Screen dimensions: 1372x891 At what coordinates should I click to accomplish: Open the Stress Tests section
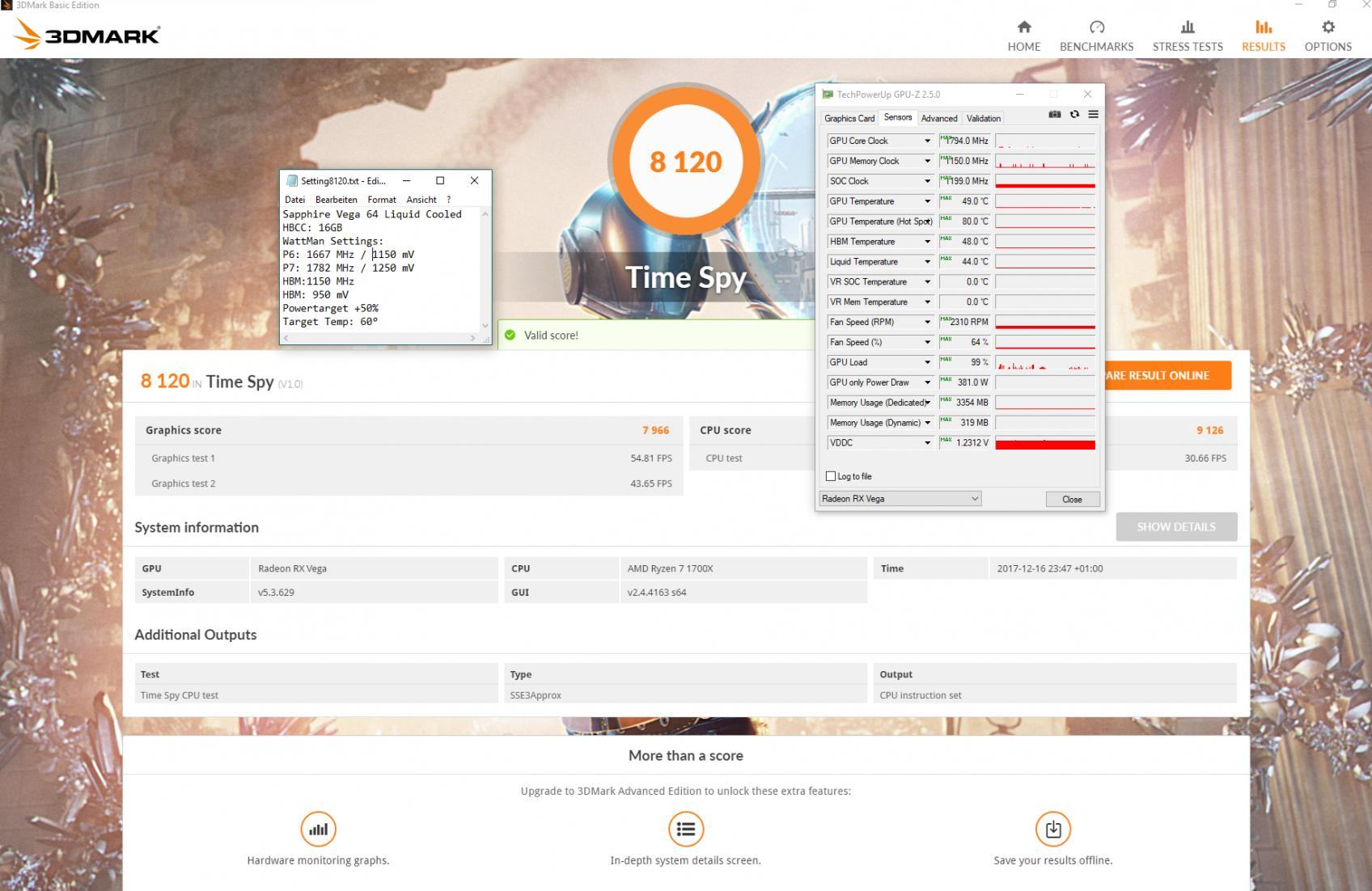click(x=1188, y=36)
